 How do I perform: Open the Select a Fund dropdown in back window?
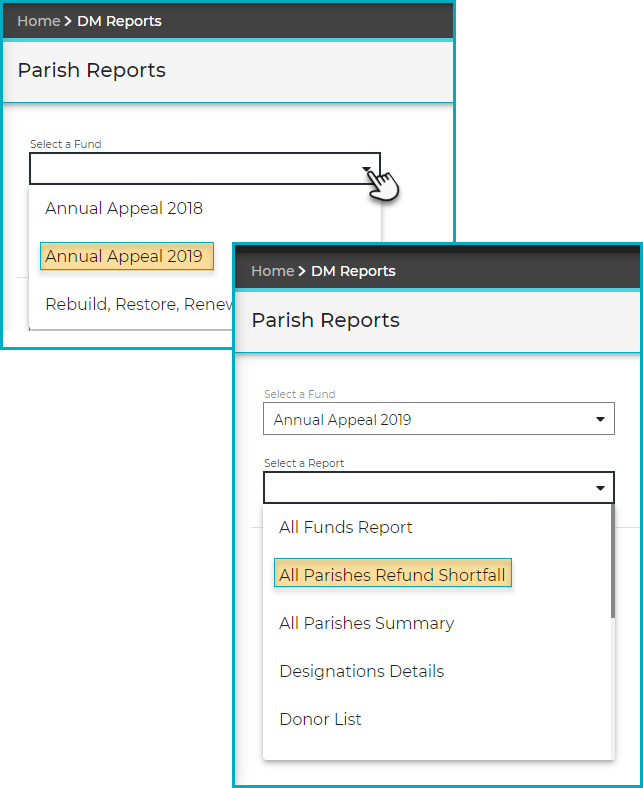click(205, 168)
